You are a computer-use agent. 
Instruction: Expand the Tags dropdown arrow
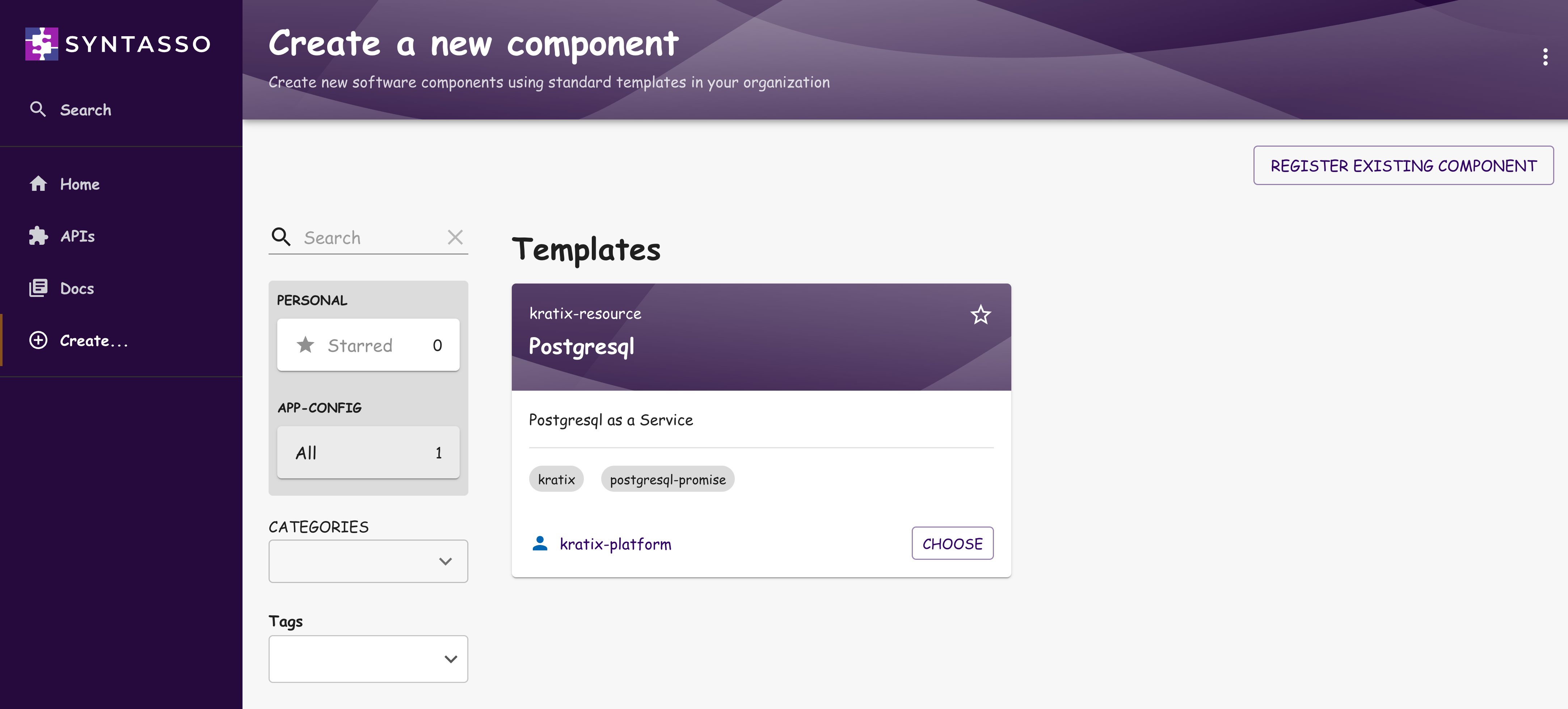[x=450, y=659]
